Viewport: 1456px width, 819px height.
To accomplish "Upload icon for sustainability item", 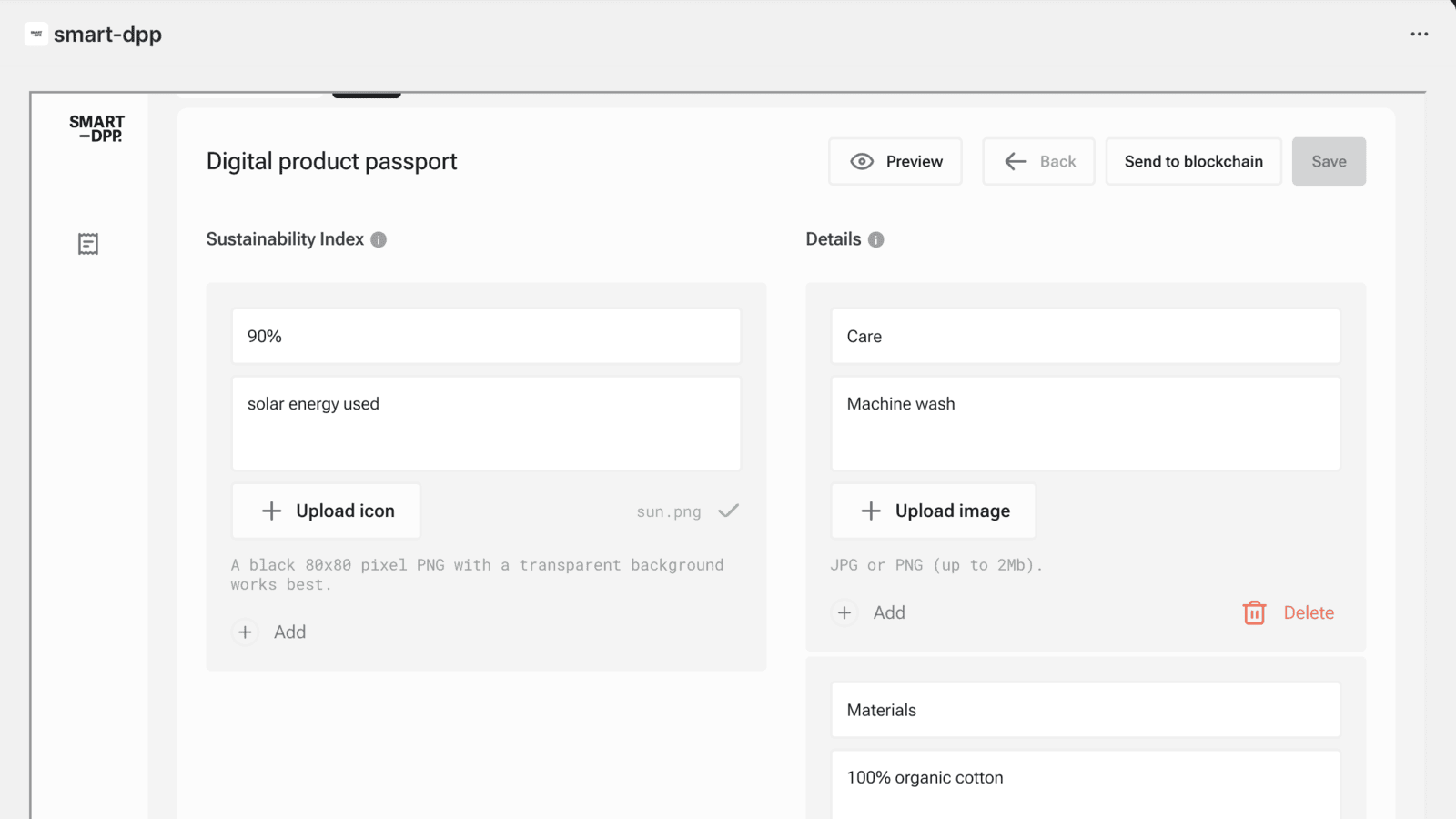I will coord(326,511).
